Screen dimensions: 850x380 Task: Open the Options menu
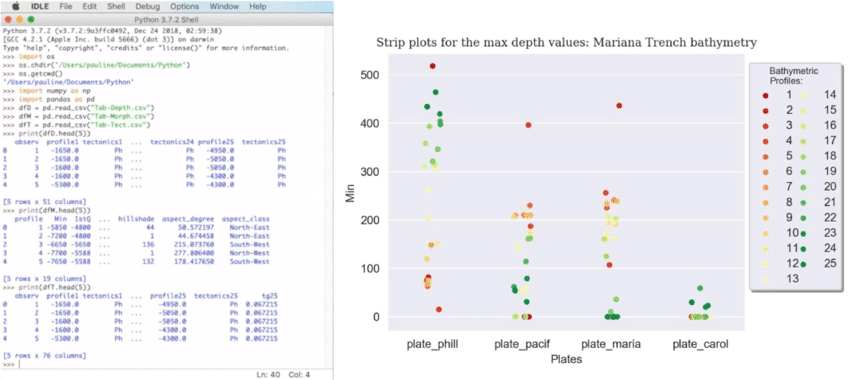184,7
